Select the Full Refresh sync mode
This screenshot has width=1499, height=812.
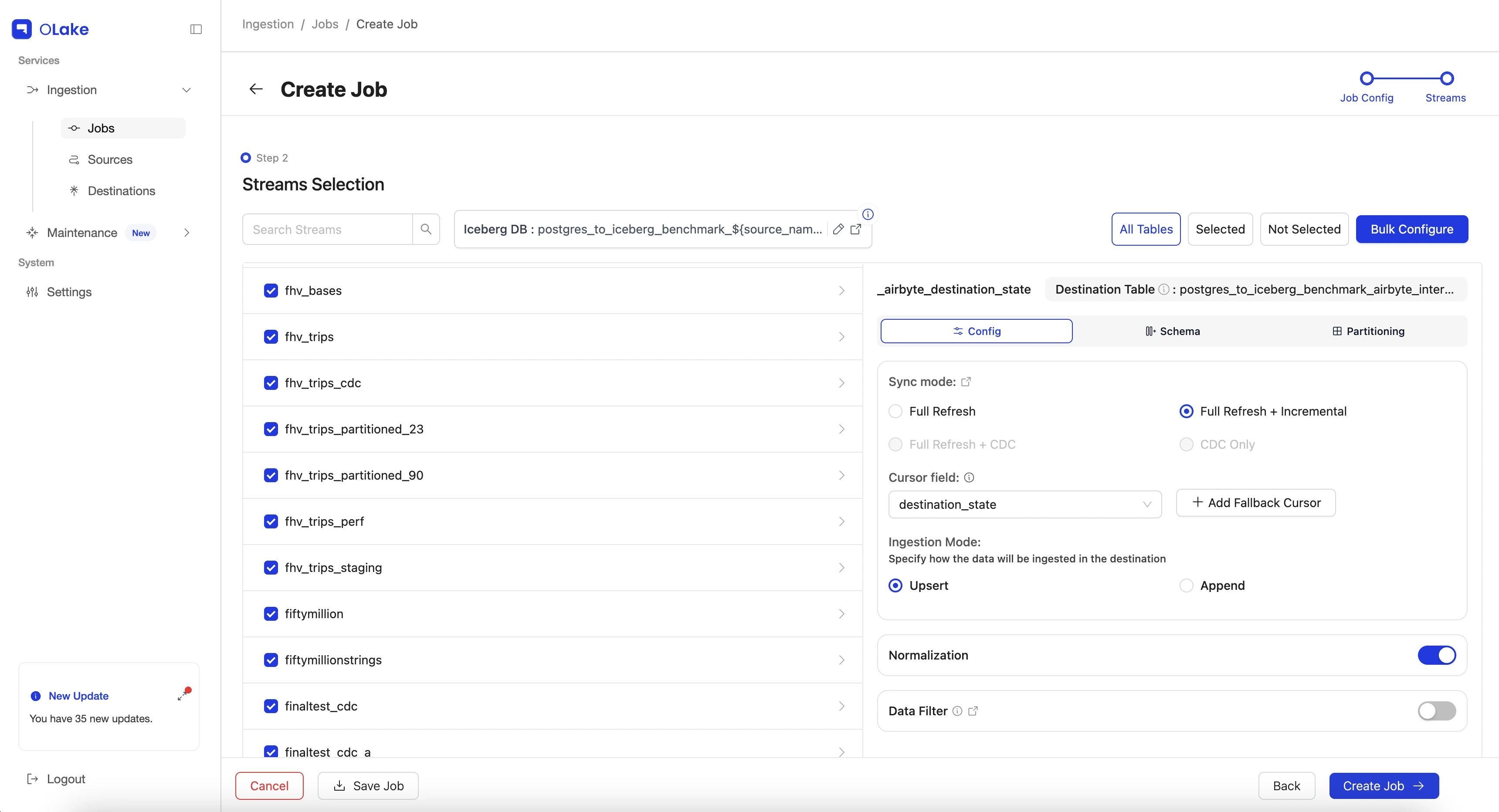(895, 411)
